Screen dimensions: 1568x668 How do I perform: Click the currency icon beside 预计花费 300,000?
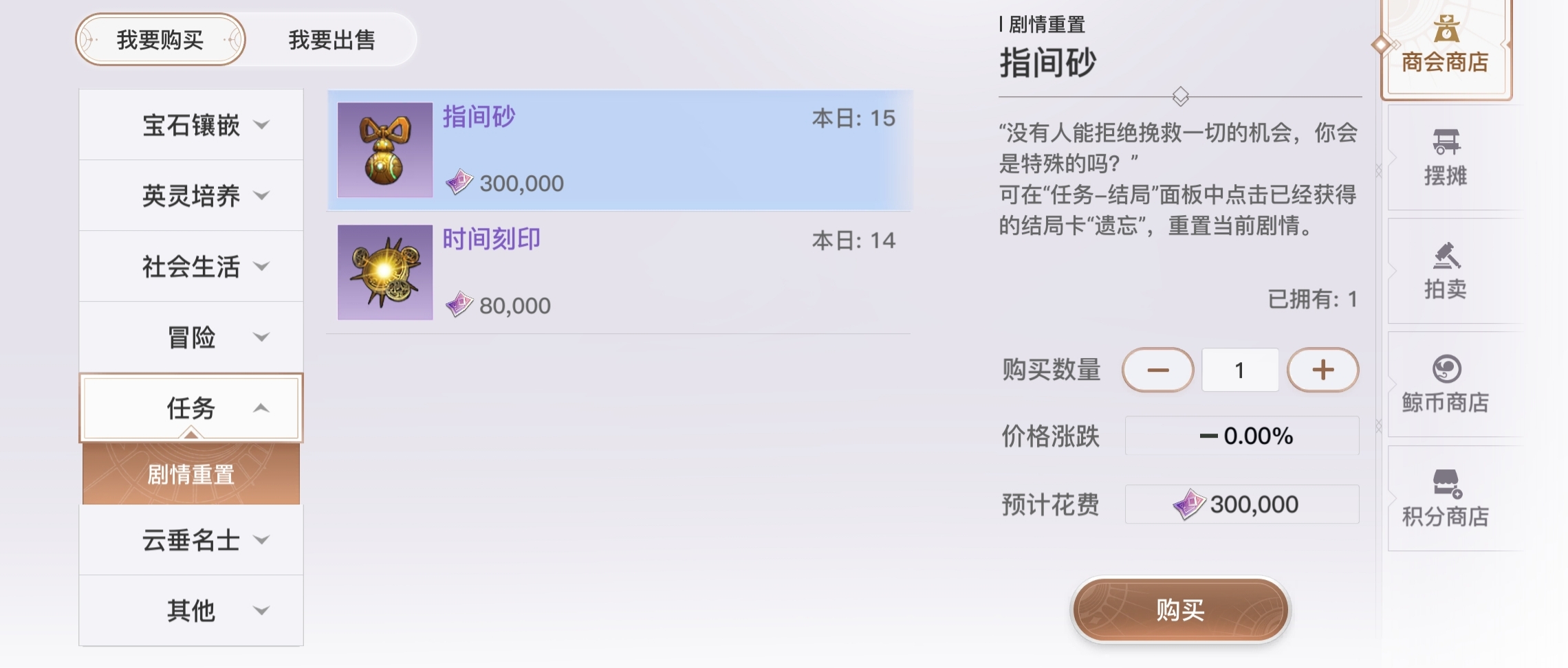coord(1188,504)
